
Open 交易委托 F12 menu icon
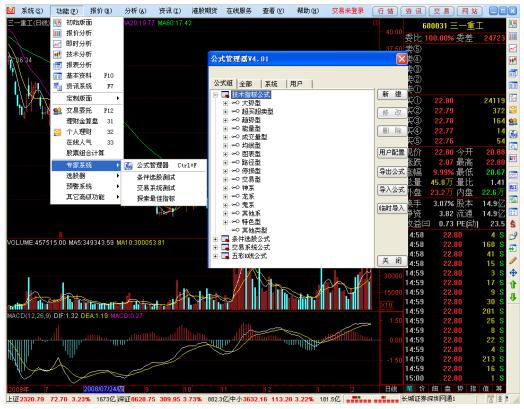pyautogui.click(x=57, y=111)
